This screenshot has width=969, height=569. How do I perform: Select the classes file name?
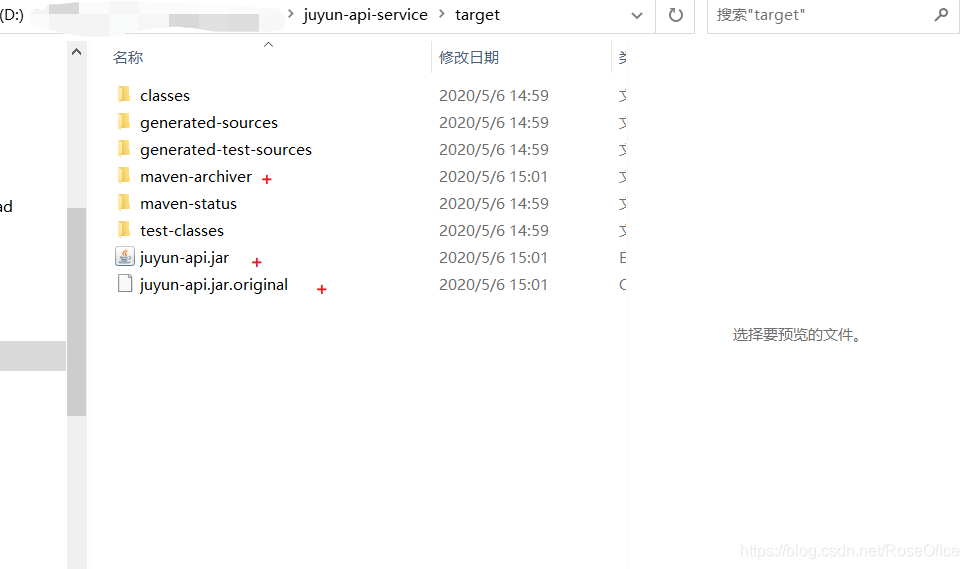click(165, 95)
